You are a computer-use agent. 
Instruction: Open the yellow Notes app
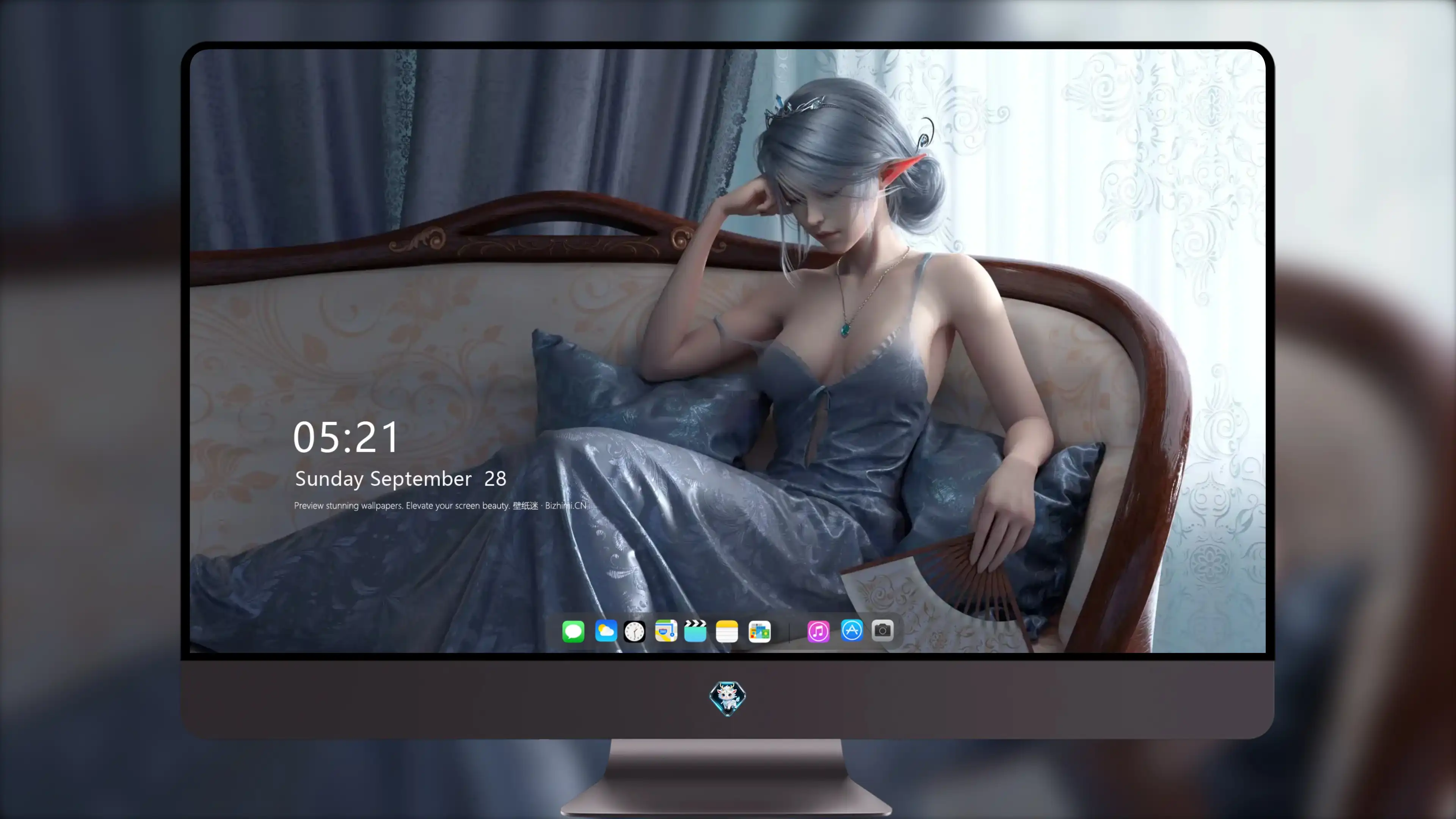(727, 631)
